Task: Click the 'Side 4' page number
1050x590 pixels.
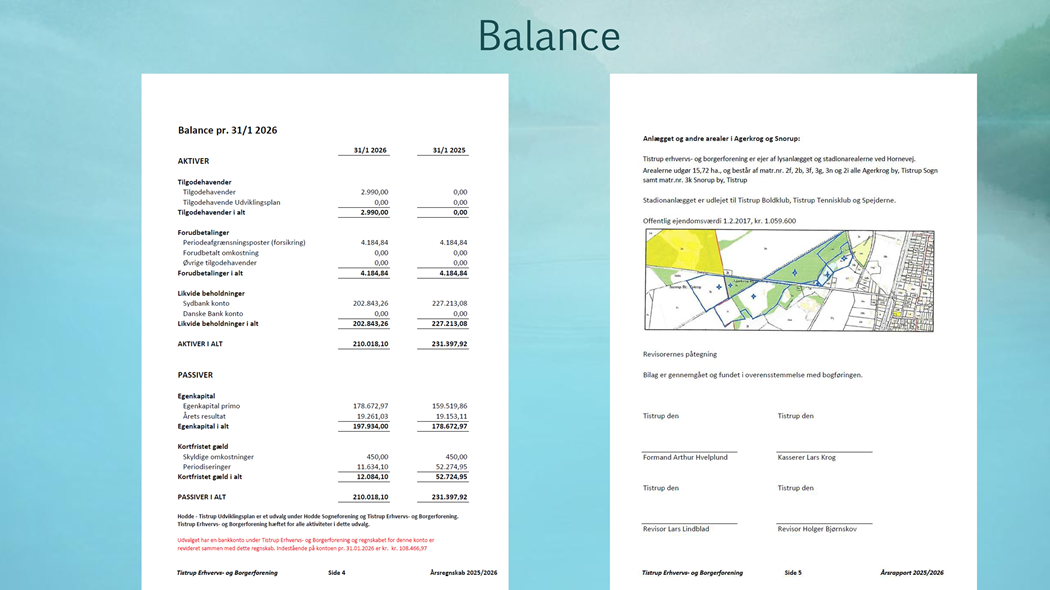Action: [337, 573]
